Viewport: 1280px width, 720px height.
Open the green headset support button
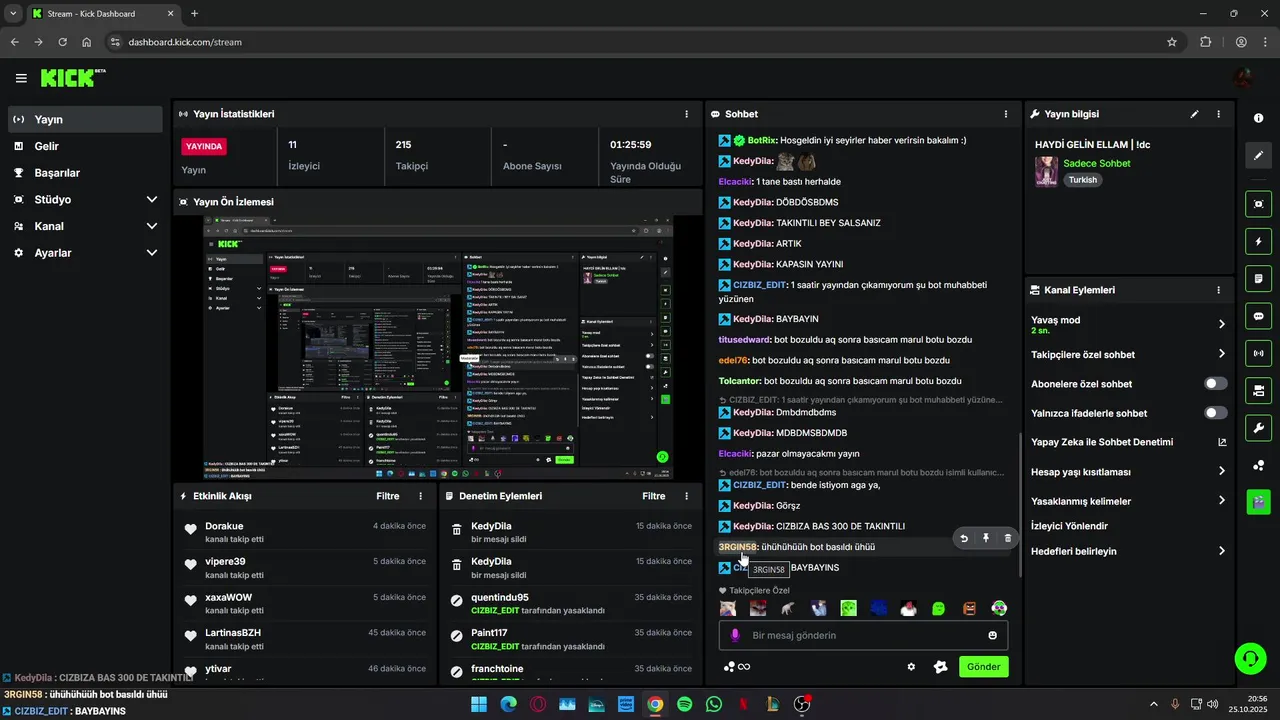click(1250, 657)
